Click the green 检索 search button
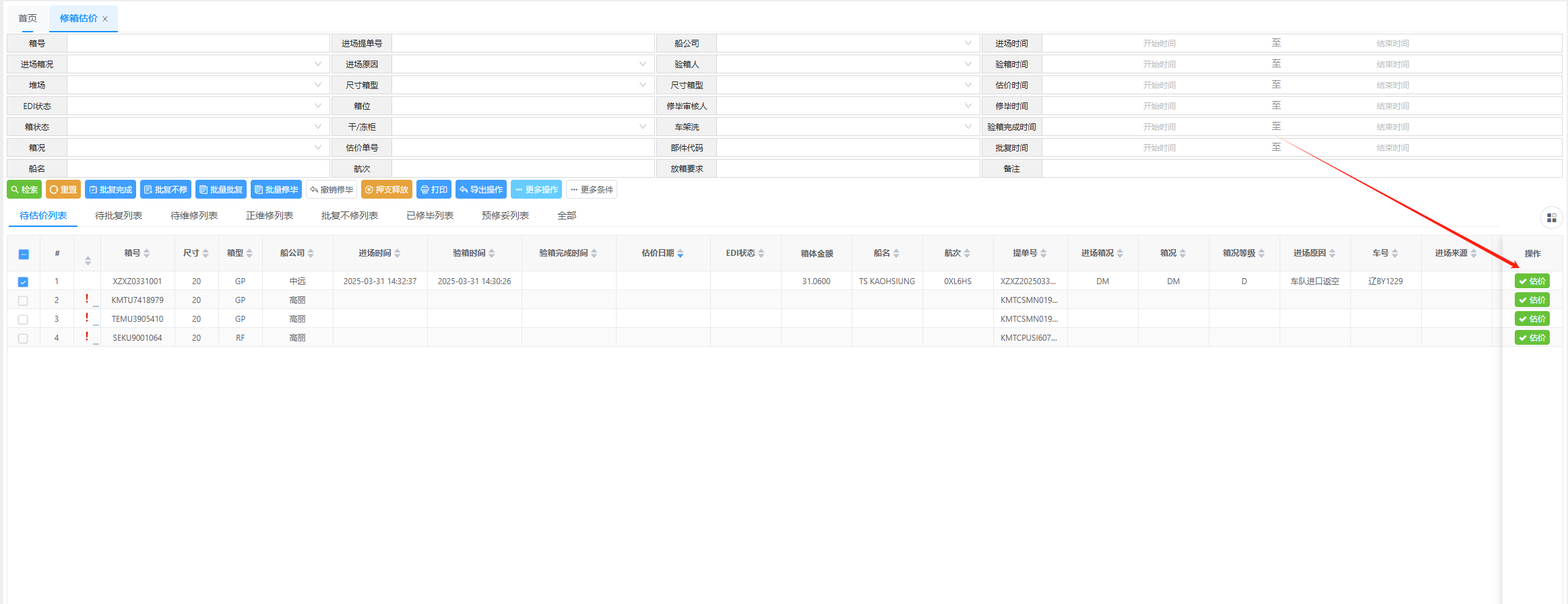The height and width of the screenshot is (604, 1568). pyautogui.click(x=24, y=190)
